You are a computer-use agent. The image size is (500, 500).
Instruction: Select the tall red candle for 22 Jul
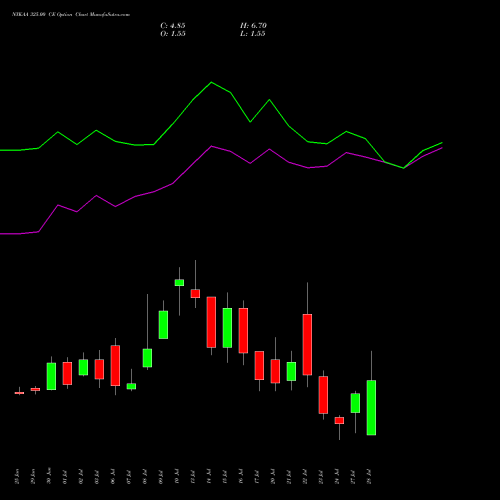307,344
